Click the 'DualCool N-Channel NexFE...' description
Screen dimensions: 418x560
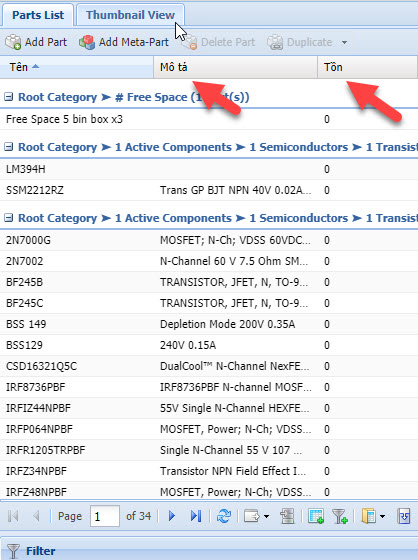pos(235,366)
